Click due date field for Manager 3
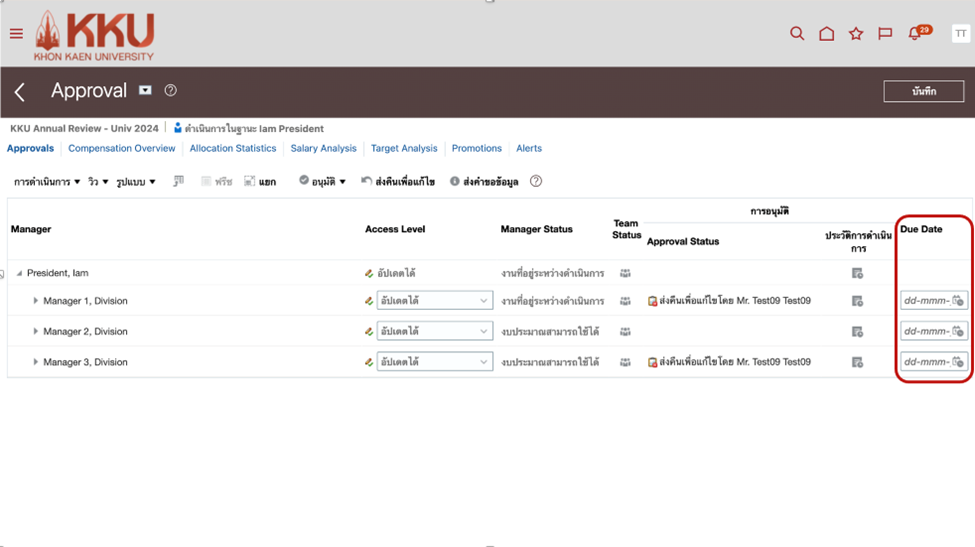Screen dimensions: 975x547 click(x=926, y=362)
